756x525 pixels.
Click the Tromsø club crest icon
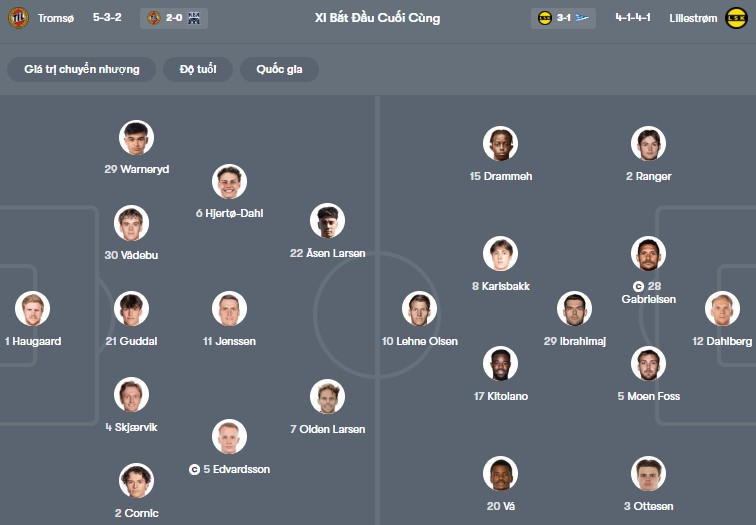click(x=18, y=18)
